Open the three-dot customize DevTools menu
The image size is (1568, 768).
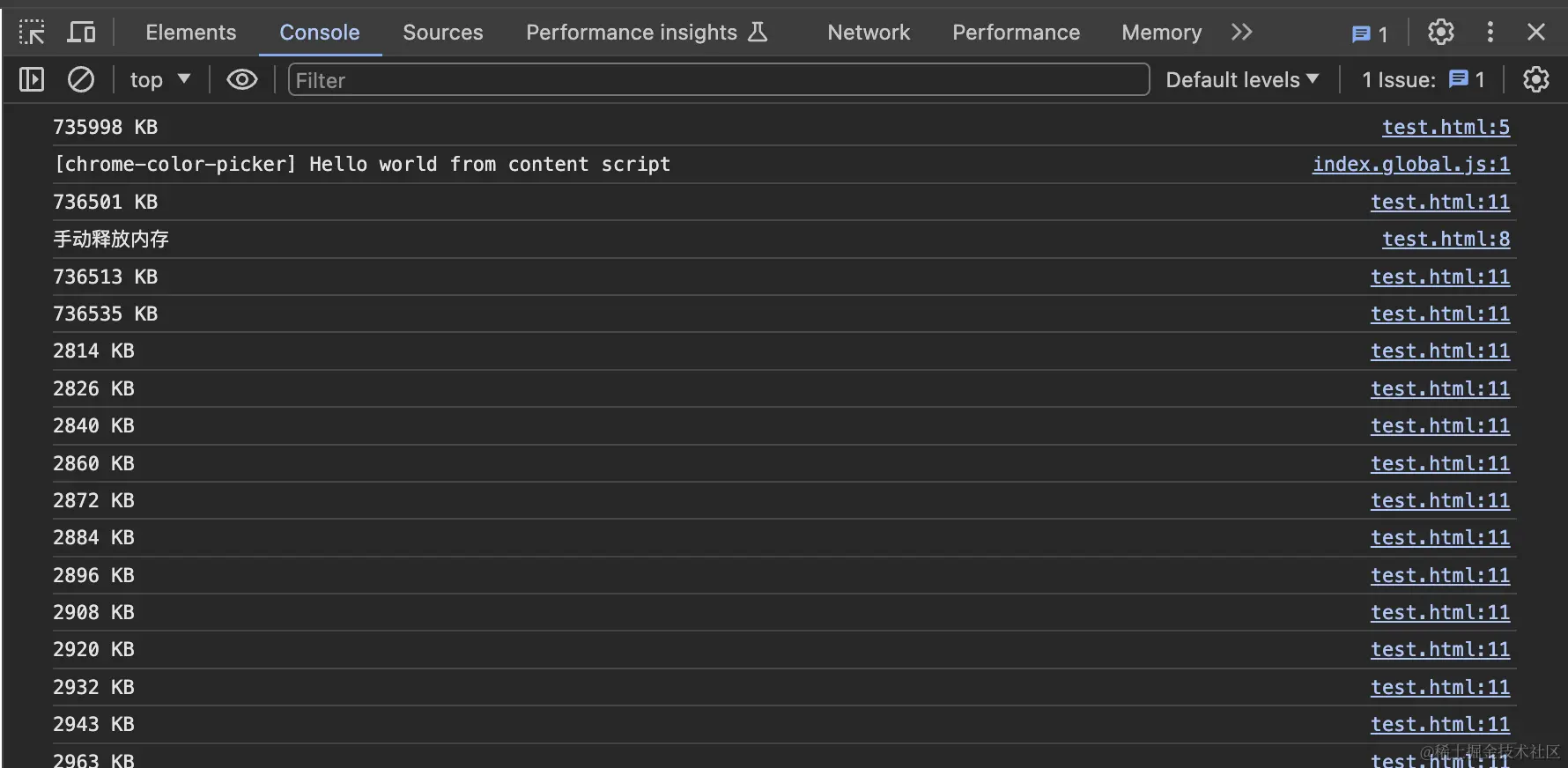tap(1490, 33)
